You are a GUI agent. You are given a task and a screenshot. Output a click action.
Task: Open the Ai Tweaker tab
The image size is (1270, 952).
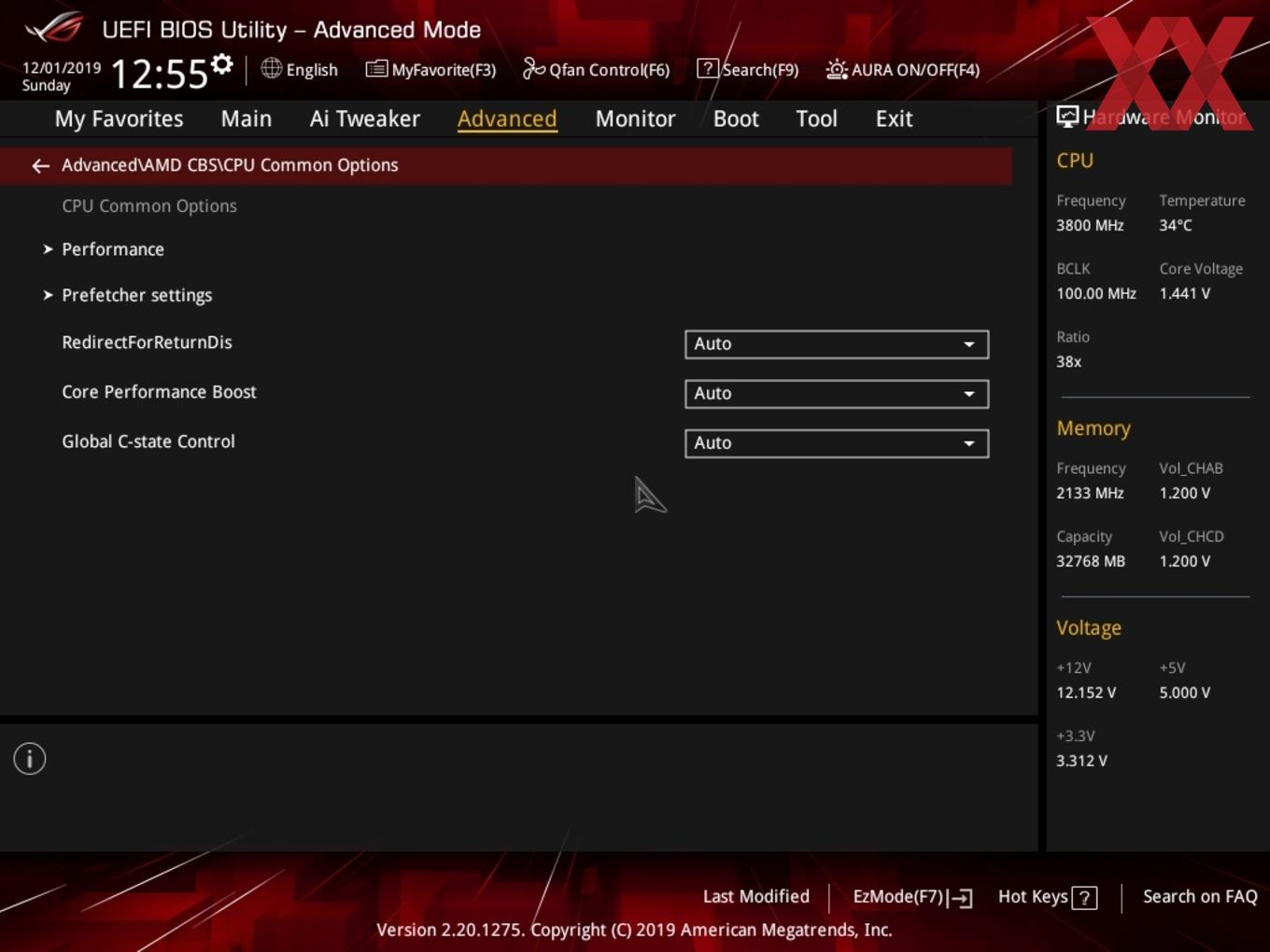(365, 119)
